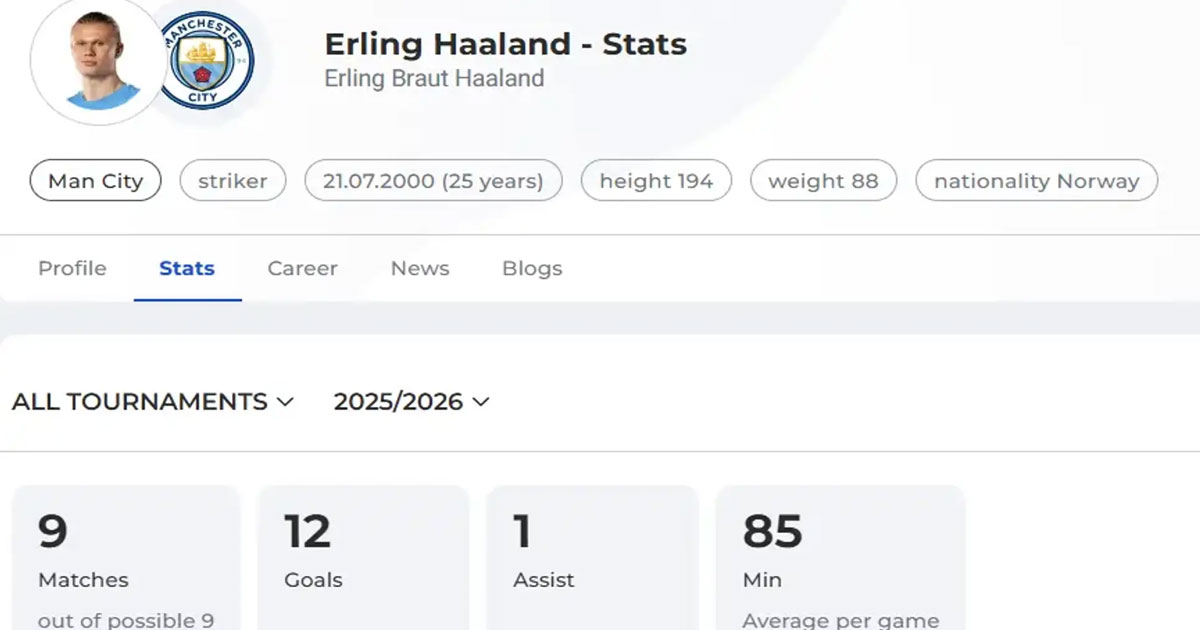Go to the News tab
The width and height of the screenshot is (1200, 630).
[x=420, y=268]
